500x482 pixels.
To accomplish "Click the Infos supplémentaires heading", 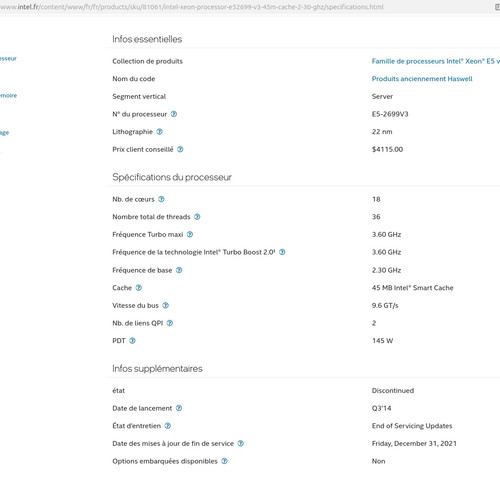I will click(x=157, y=369).
